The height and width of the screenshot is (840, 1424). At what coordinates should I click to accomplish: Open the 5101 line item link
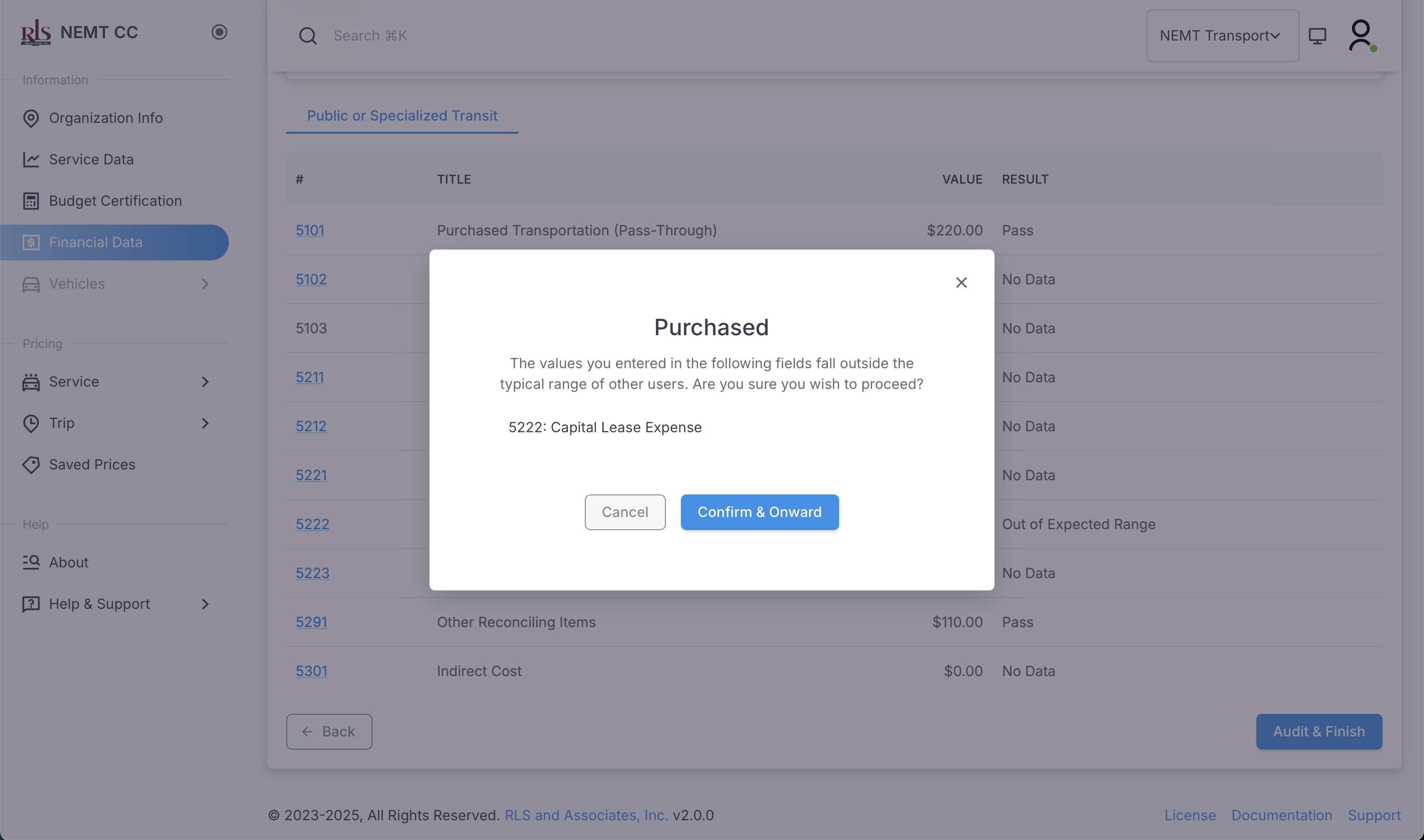click(309, 230)
